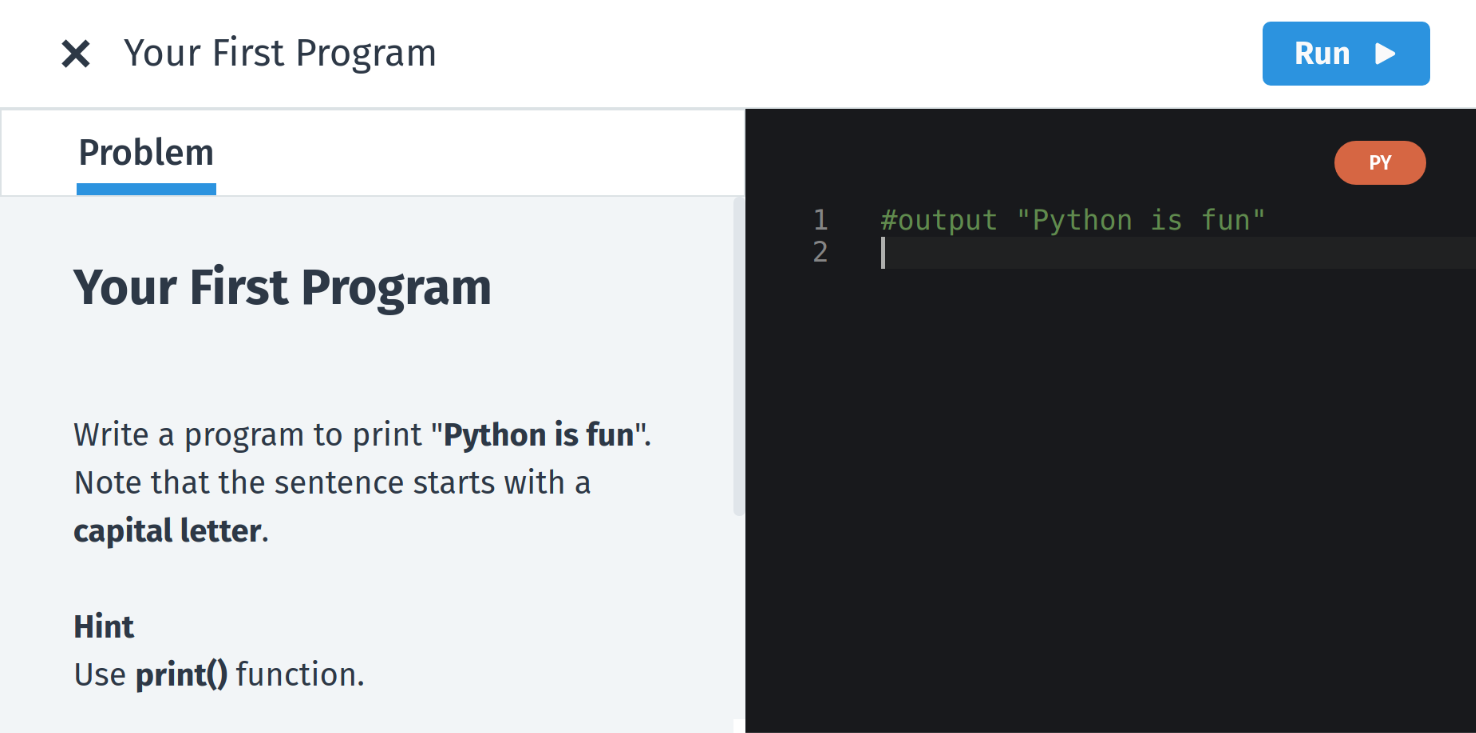Close the lesson with the X icon
The image size is (1476, 733).
pos(76,54)
